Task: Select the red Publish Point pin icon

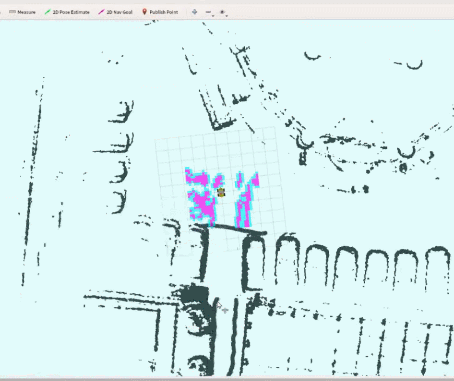Action: pos(144,12)
